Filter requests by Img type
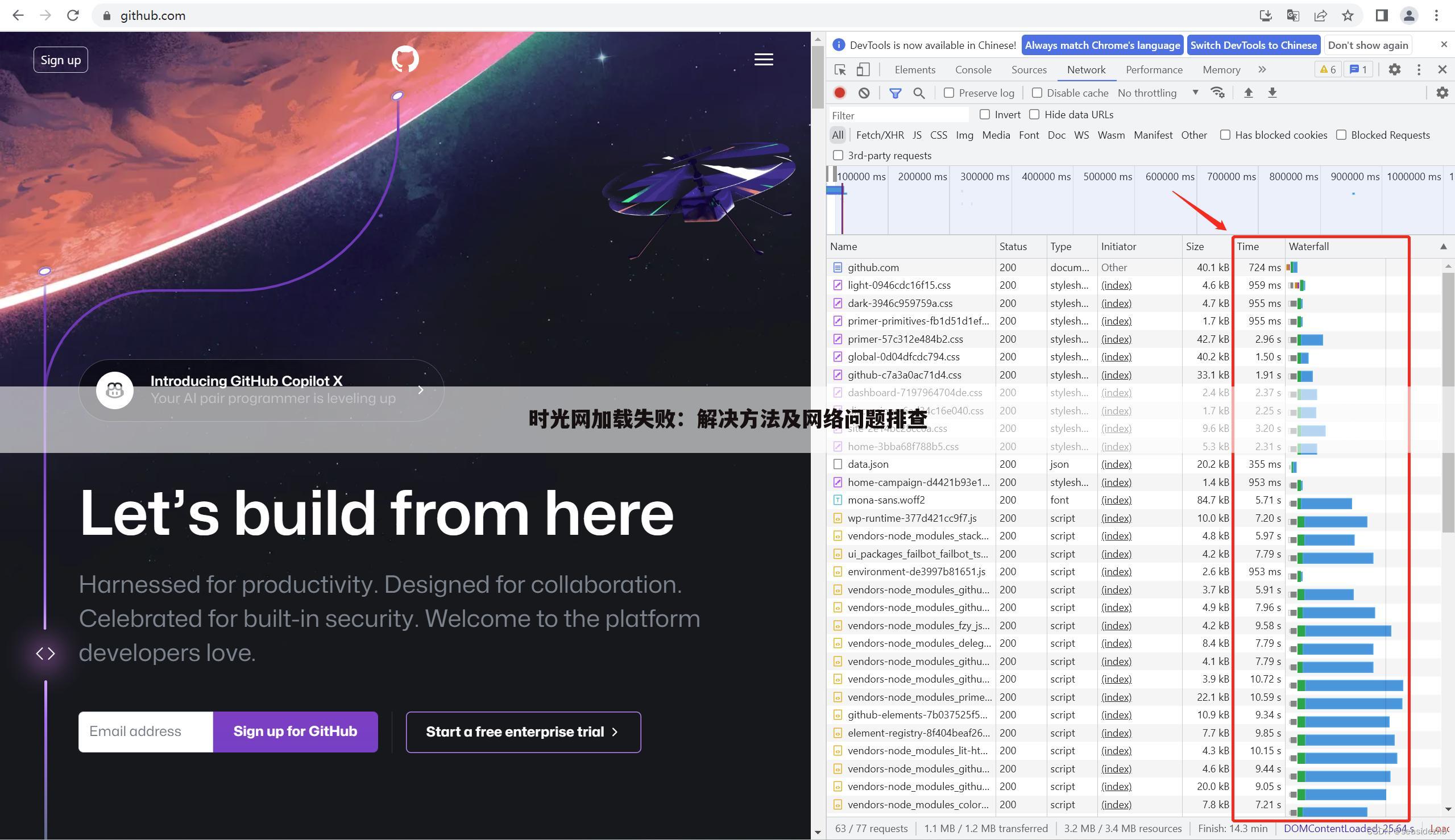Image resolution: width=1455 pixels, height=840 pixels. 964,135
